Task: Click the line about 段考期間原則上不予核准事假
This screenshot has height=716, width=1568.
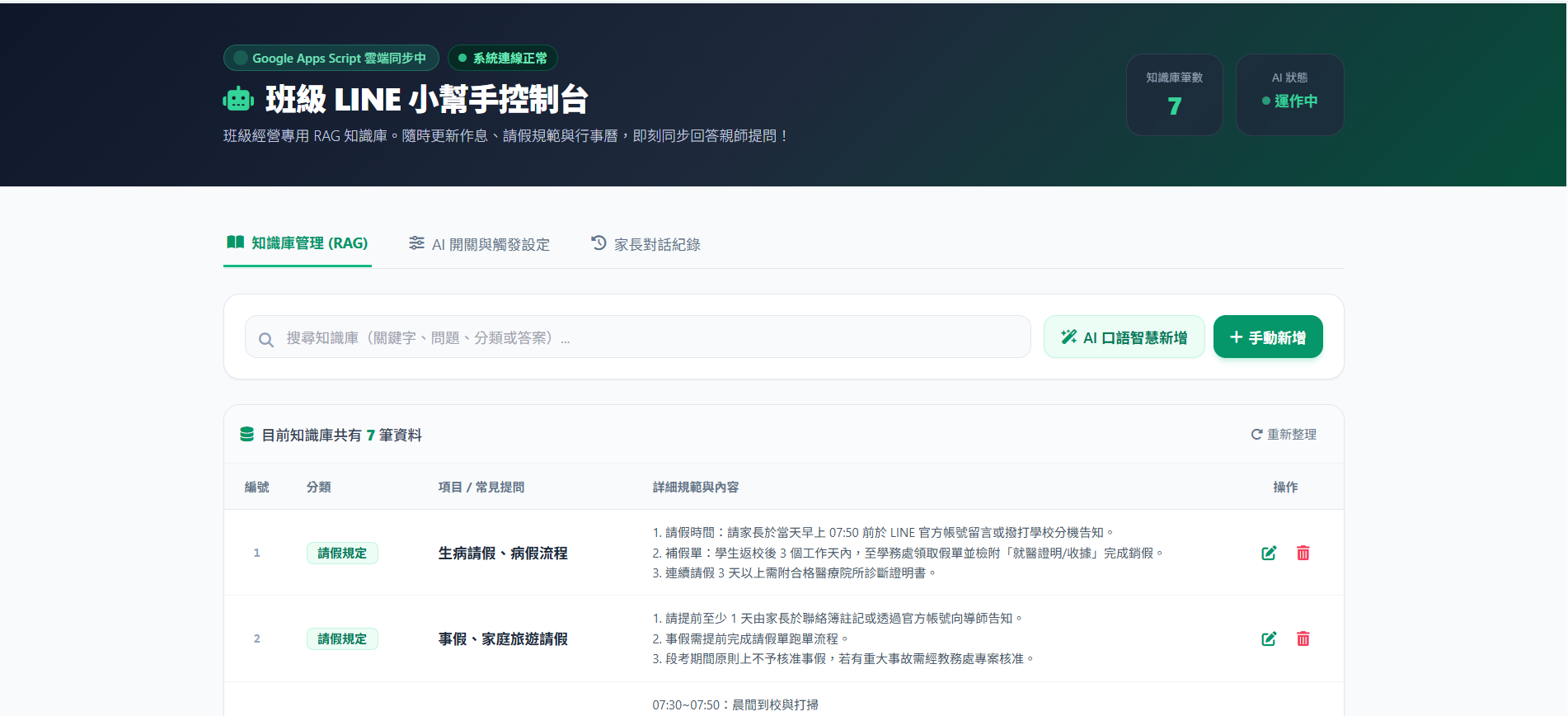Action: click(x=843, y=658)
